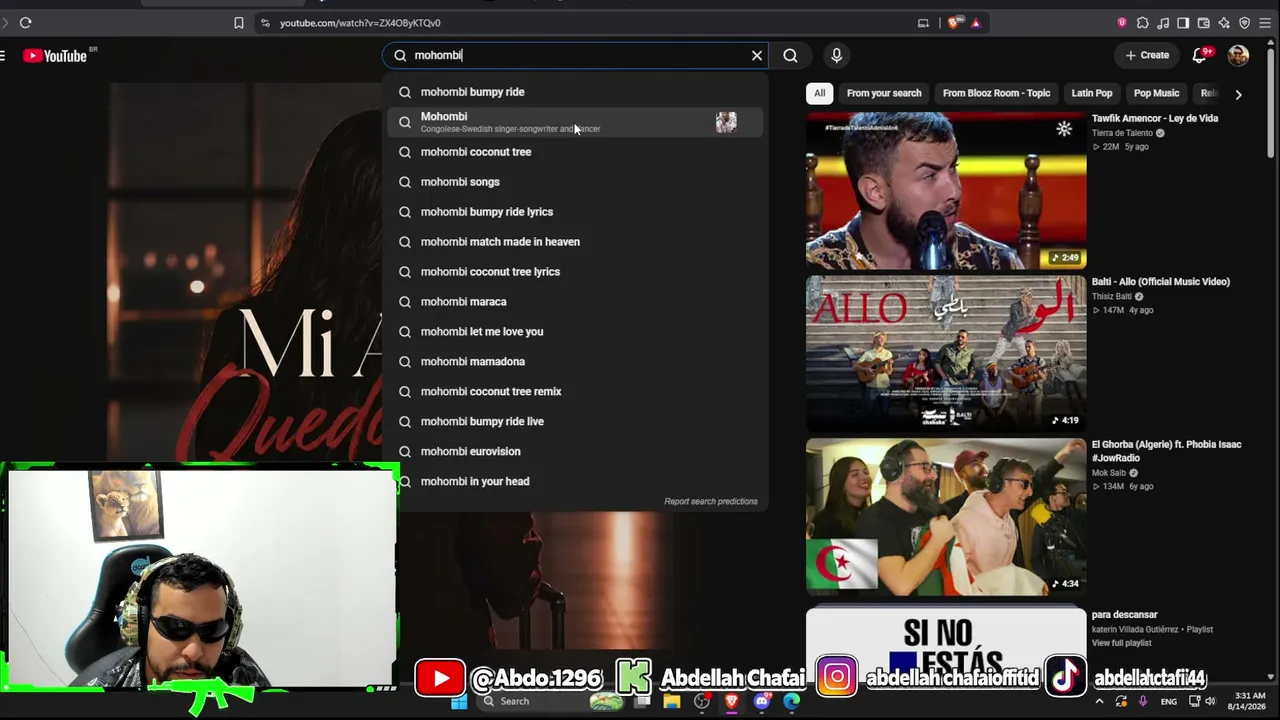Choose suggestion "mohombi coconut tree remix"
This screenshot has height=720, width=1280.
coord(575,392)
